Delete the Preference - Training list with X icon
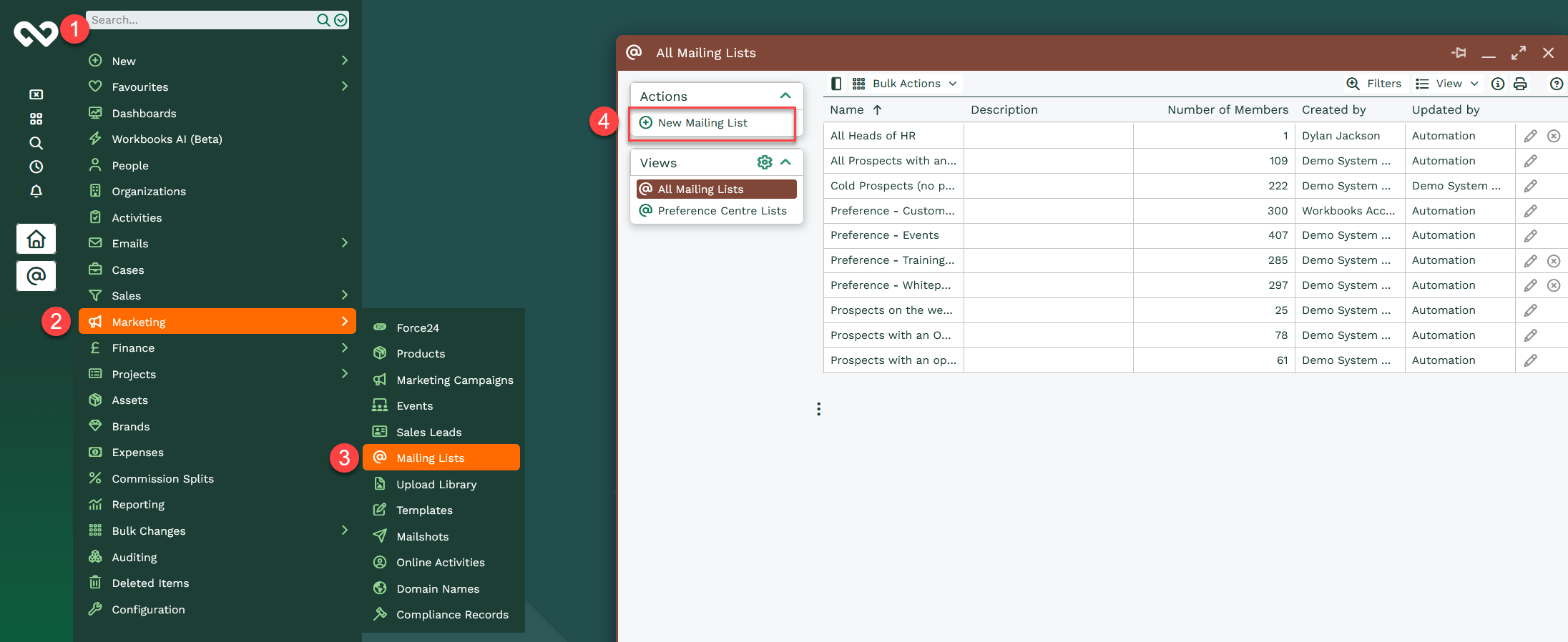 [1554, 261]
